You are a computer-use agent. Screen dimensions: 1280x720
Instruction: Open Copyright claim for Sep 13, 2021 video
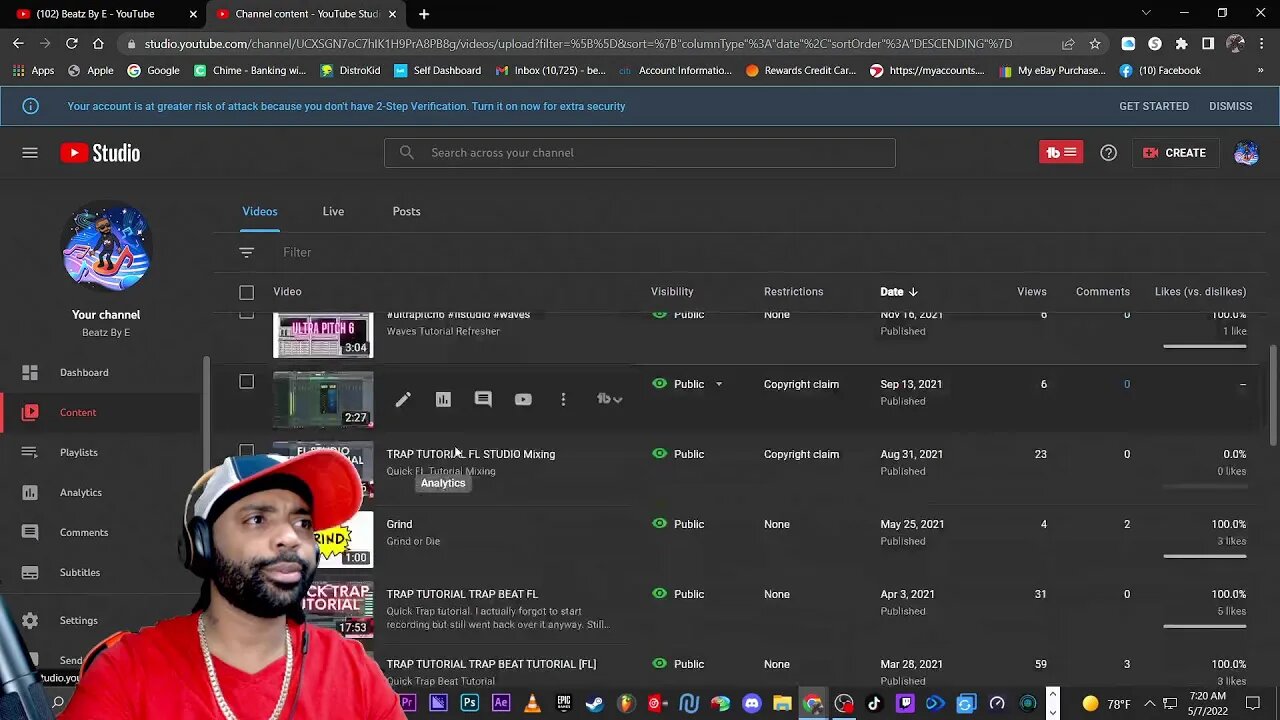click(x=801, y=384)
